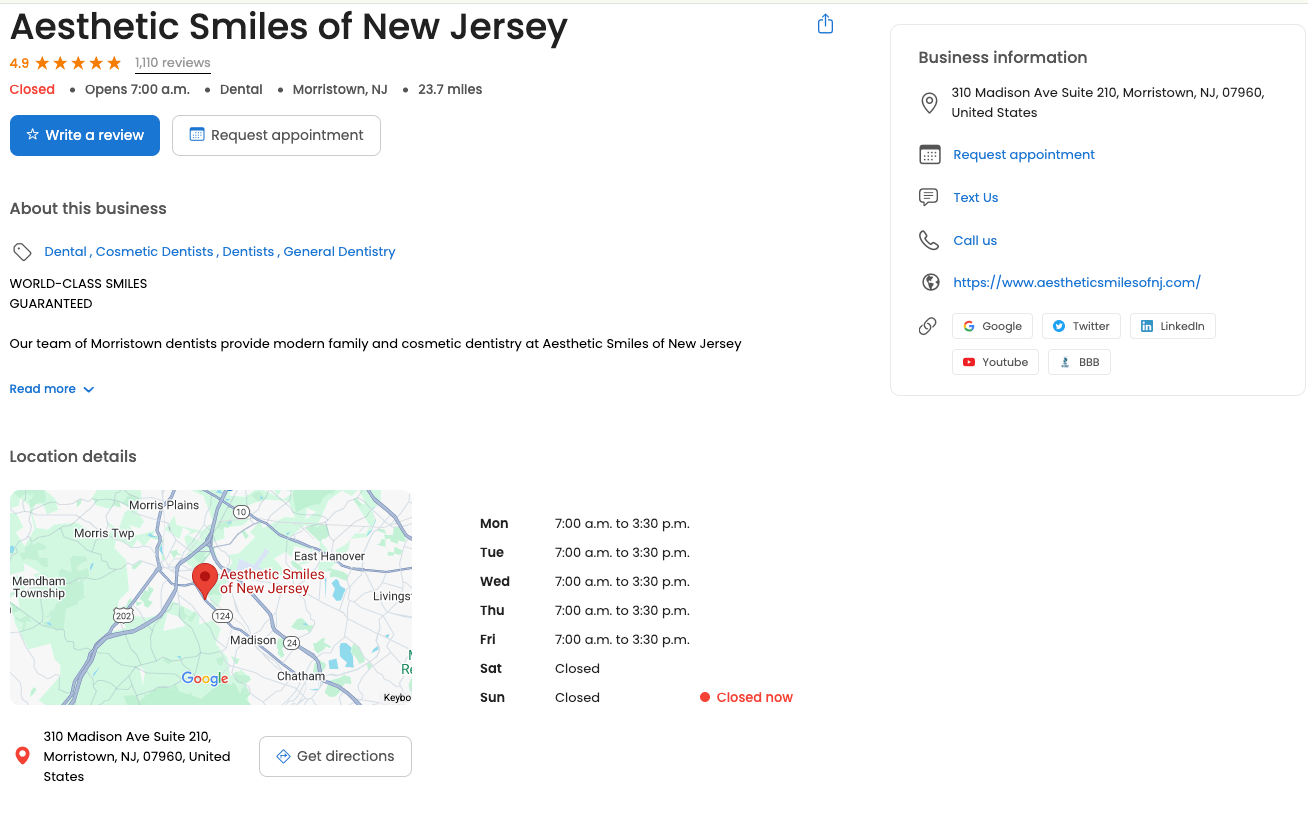Click the Text Us link
Screen dimensions: 1308x818
[976, 198]
